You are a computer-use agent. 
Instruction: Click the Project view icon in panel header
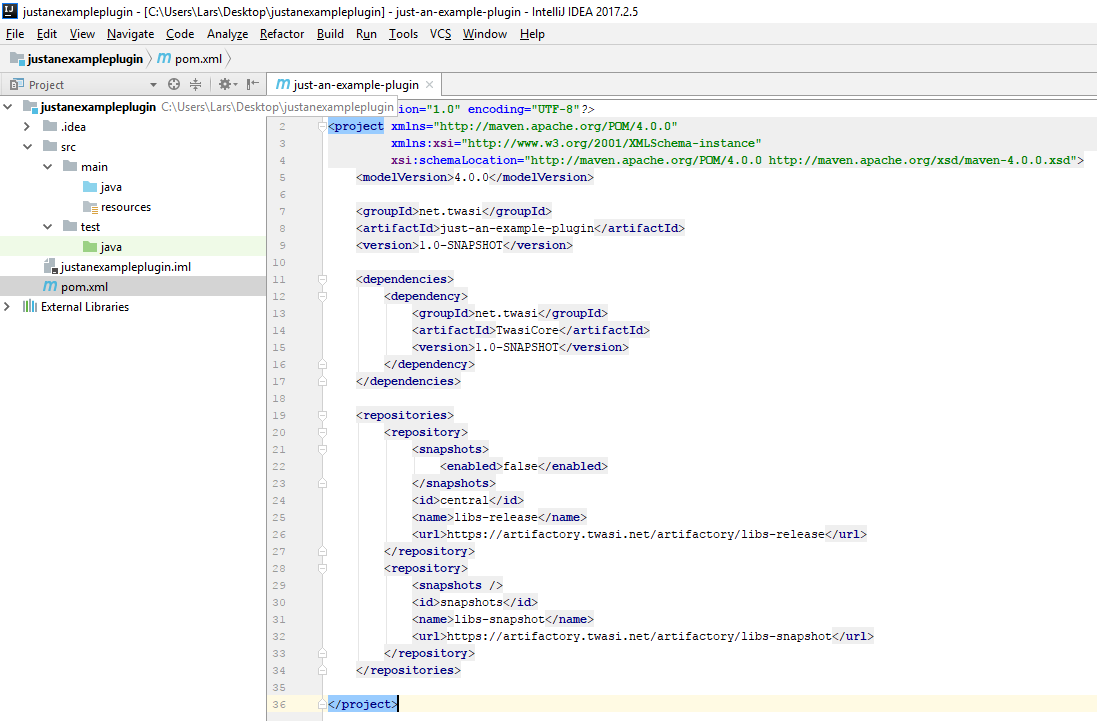(x=17, y=85)
